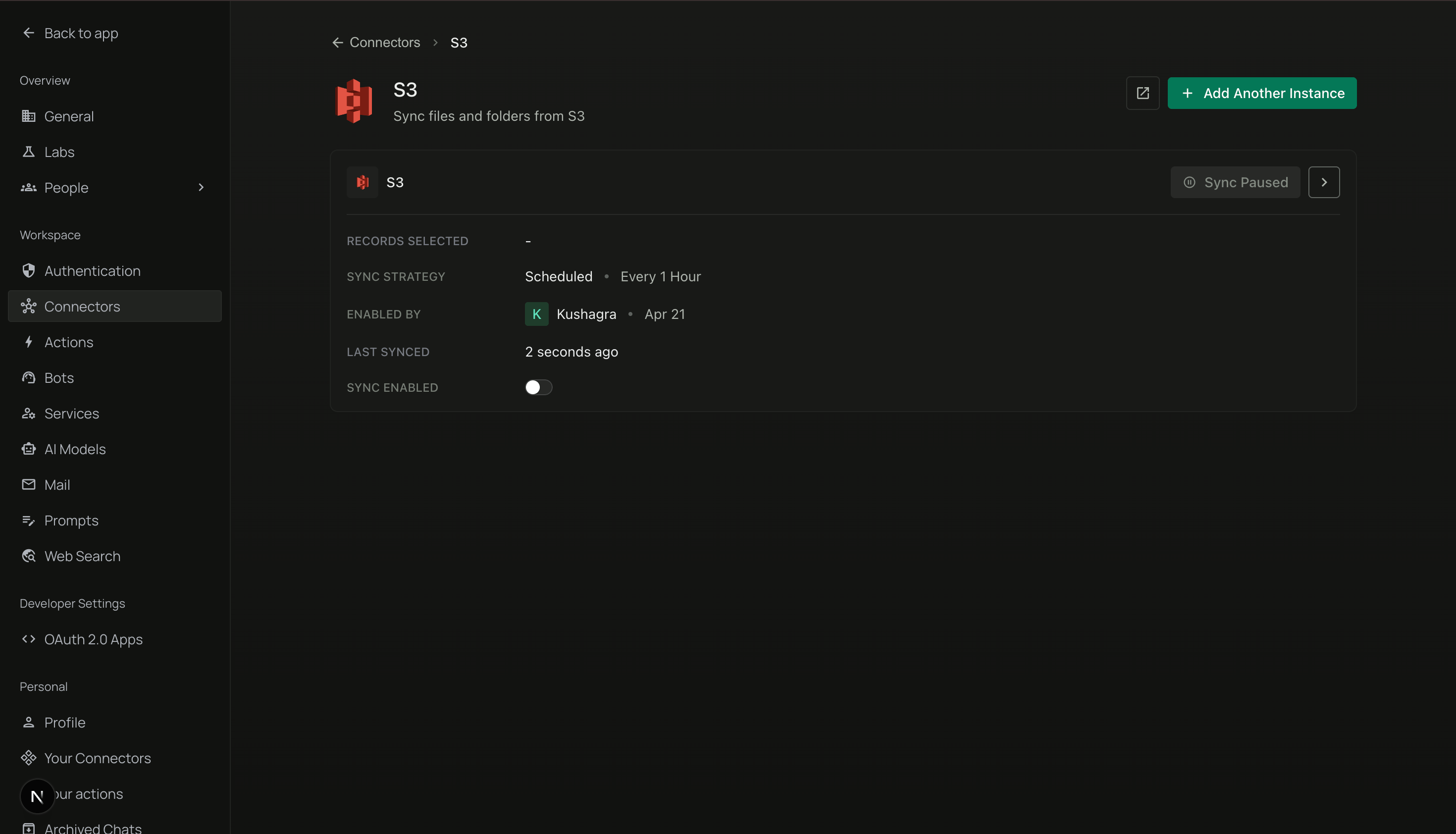Open Actions settings
The width and height of the screenshot is (1456, 834).
[114, 342]
